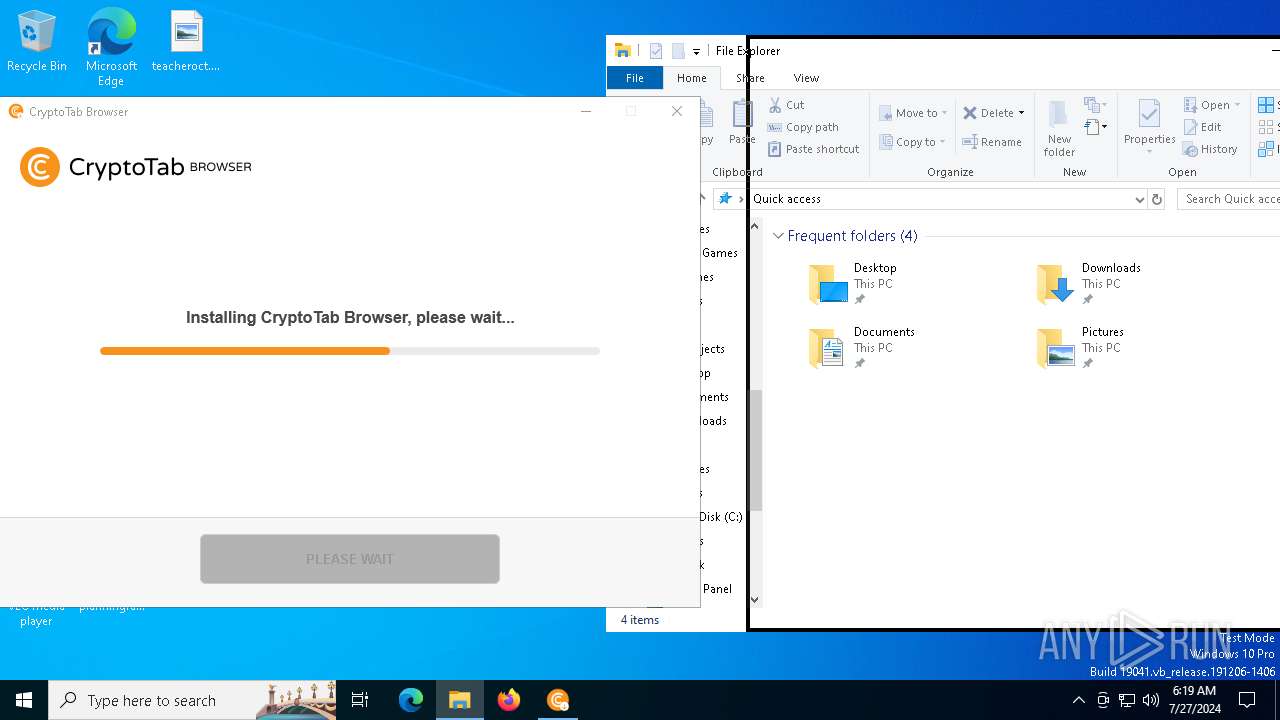
Task: Click the "4 items" status bar text
Action: (x=640, y=620)
